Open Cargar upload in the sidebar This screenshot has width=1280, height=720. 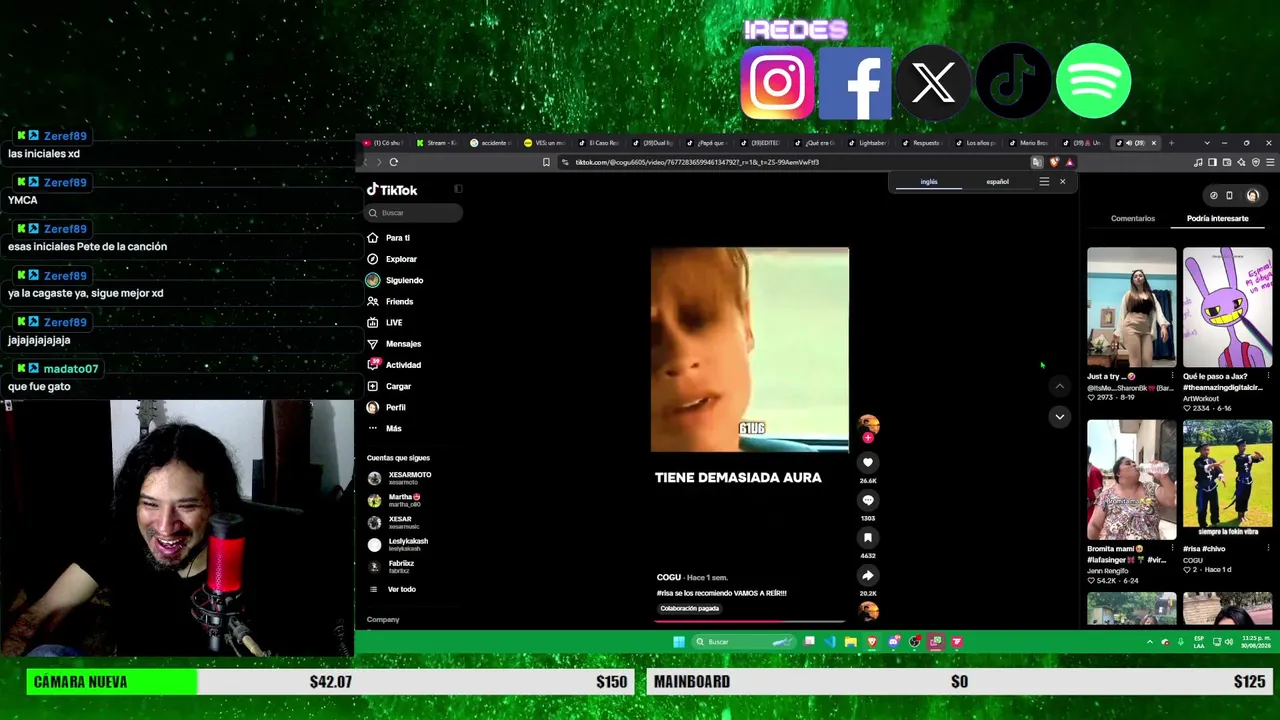pos(389,386)
